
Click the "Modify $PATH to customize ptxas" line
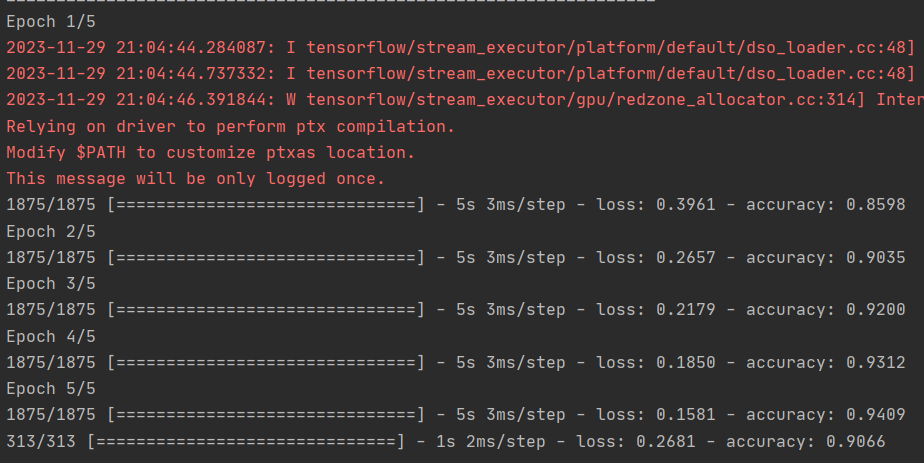[x=210, y=153]
